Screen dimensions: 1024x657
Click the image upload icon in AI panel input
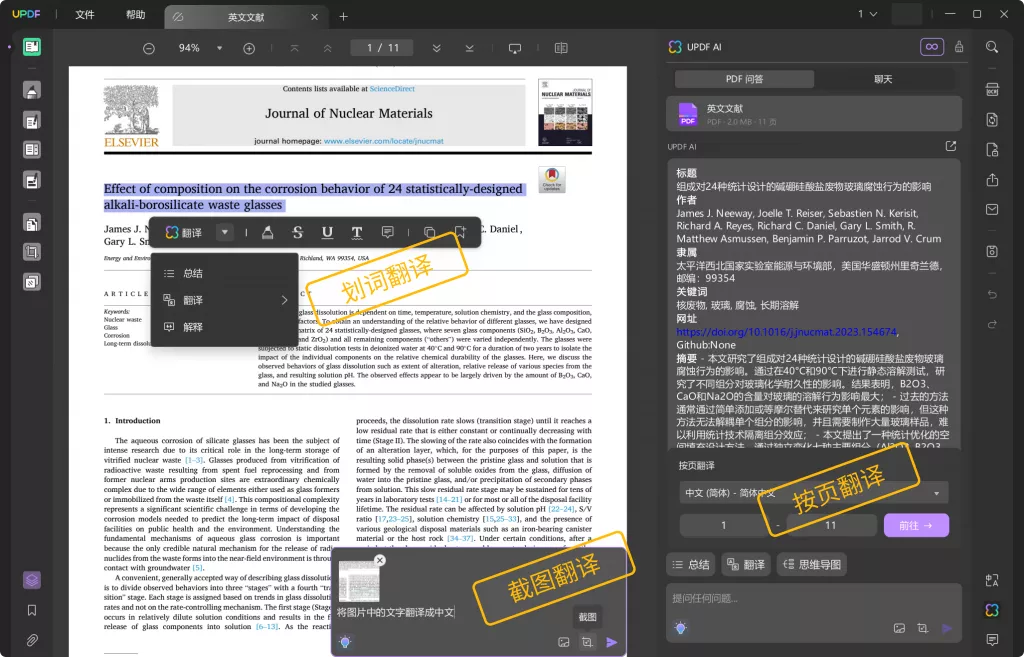(899, 628)
